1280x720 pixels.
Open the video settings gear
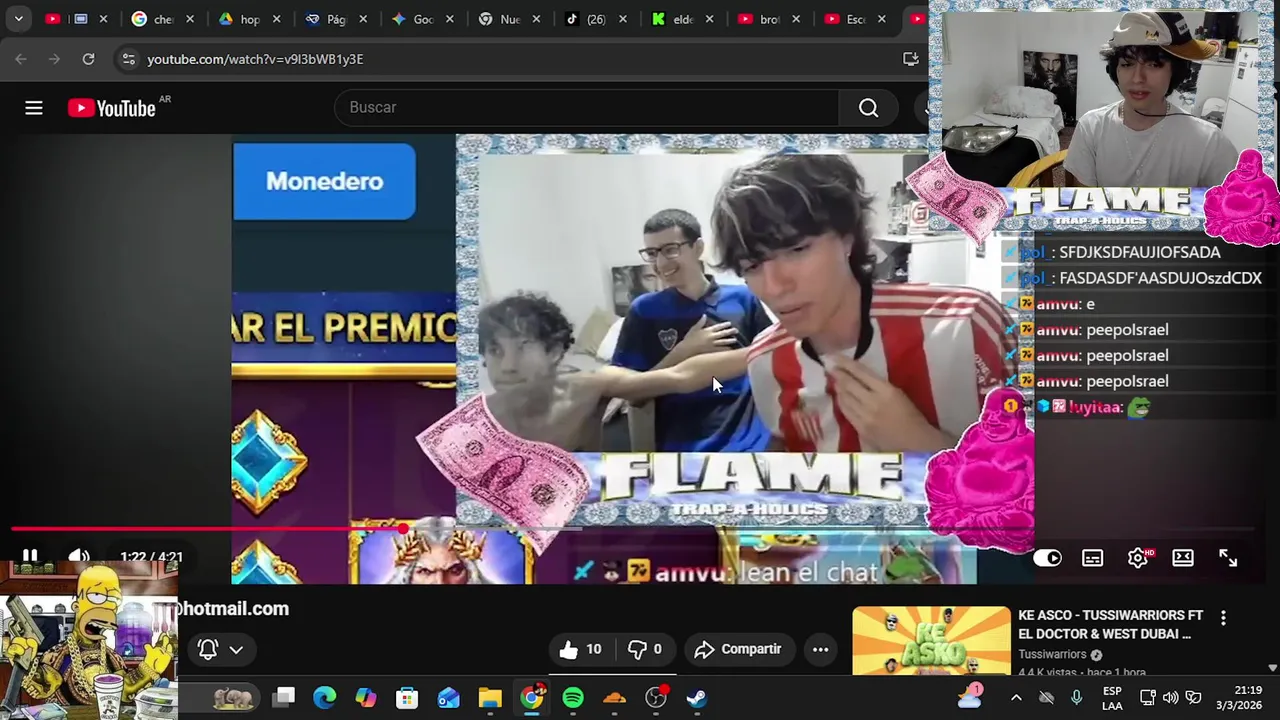coord(1138,558)
